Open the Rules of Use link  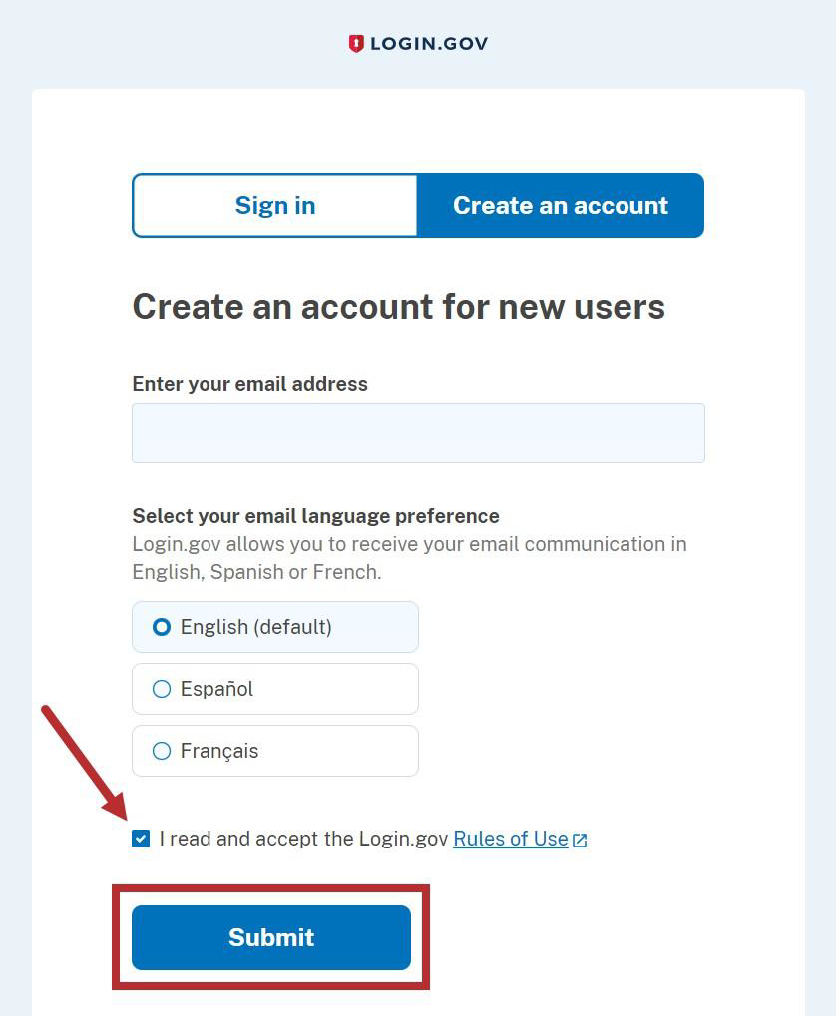point(510,839)
